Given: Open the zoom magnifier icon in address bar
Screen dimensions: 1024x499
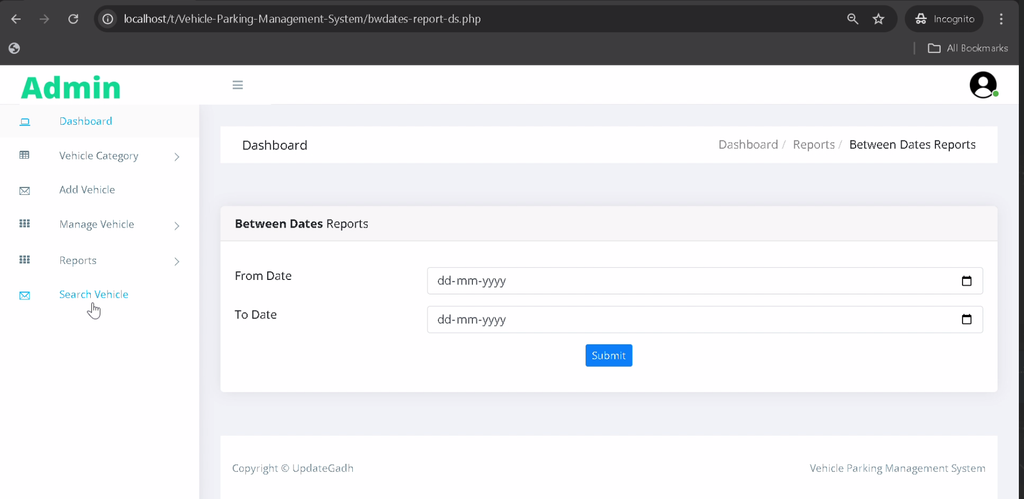Looking at the screenshot, I should point(852,19).
